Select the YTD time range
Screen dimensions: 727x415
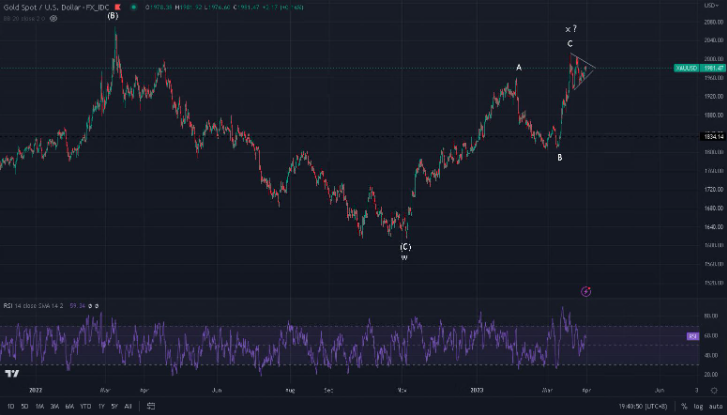86,406
